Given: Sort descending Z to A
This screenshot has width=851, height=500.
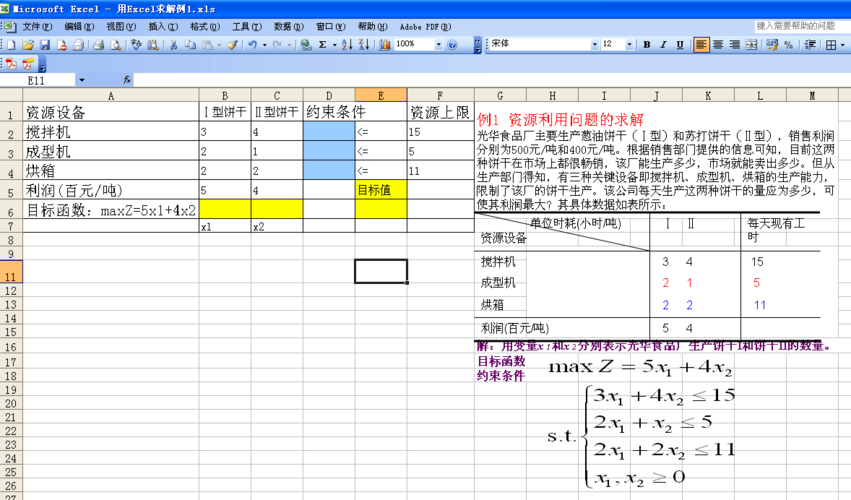Looking at the screenshot, I should pyautogui.click(x=364, y=45).
